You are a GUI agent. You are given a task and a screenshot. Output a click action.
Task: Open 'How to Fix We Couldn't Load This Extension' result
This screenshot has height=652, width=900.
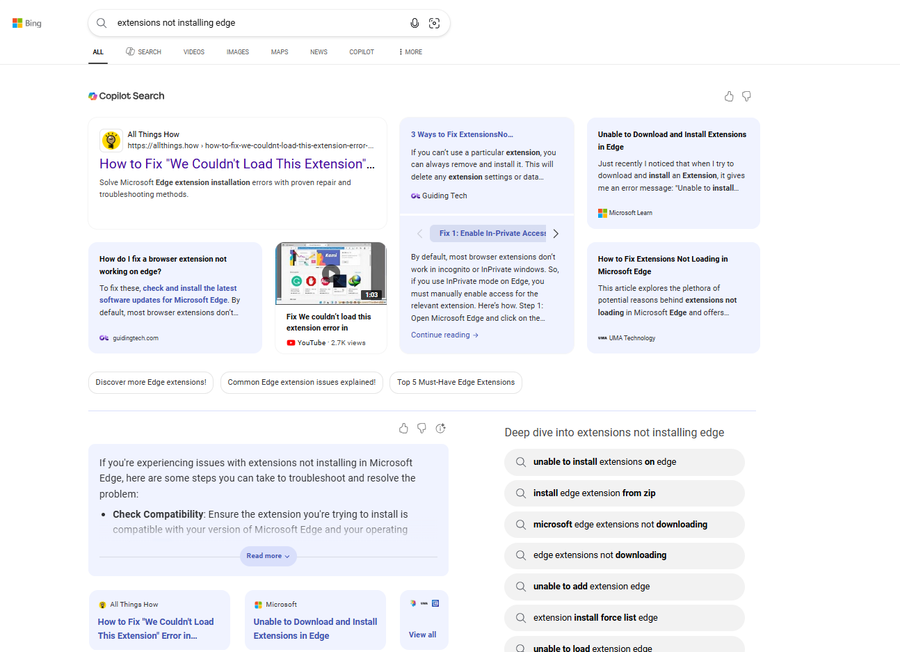pos(237,164)
